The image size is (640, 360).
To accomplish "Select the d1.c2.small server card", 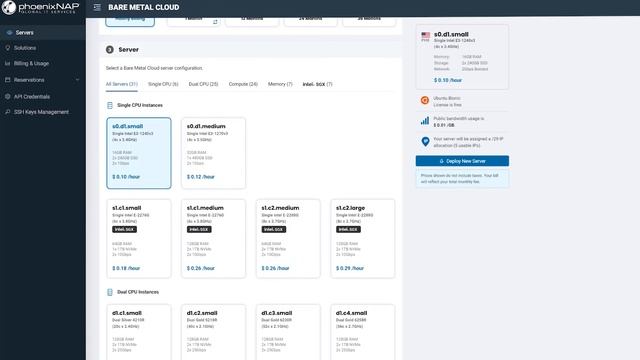I will [x=213, y=332].
